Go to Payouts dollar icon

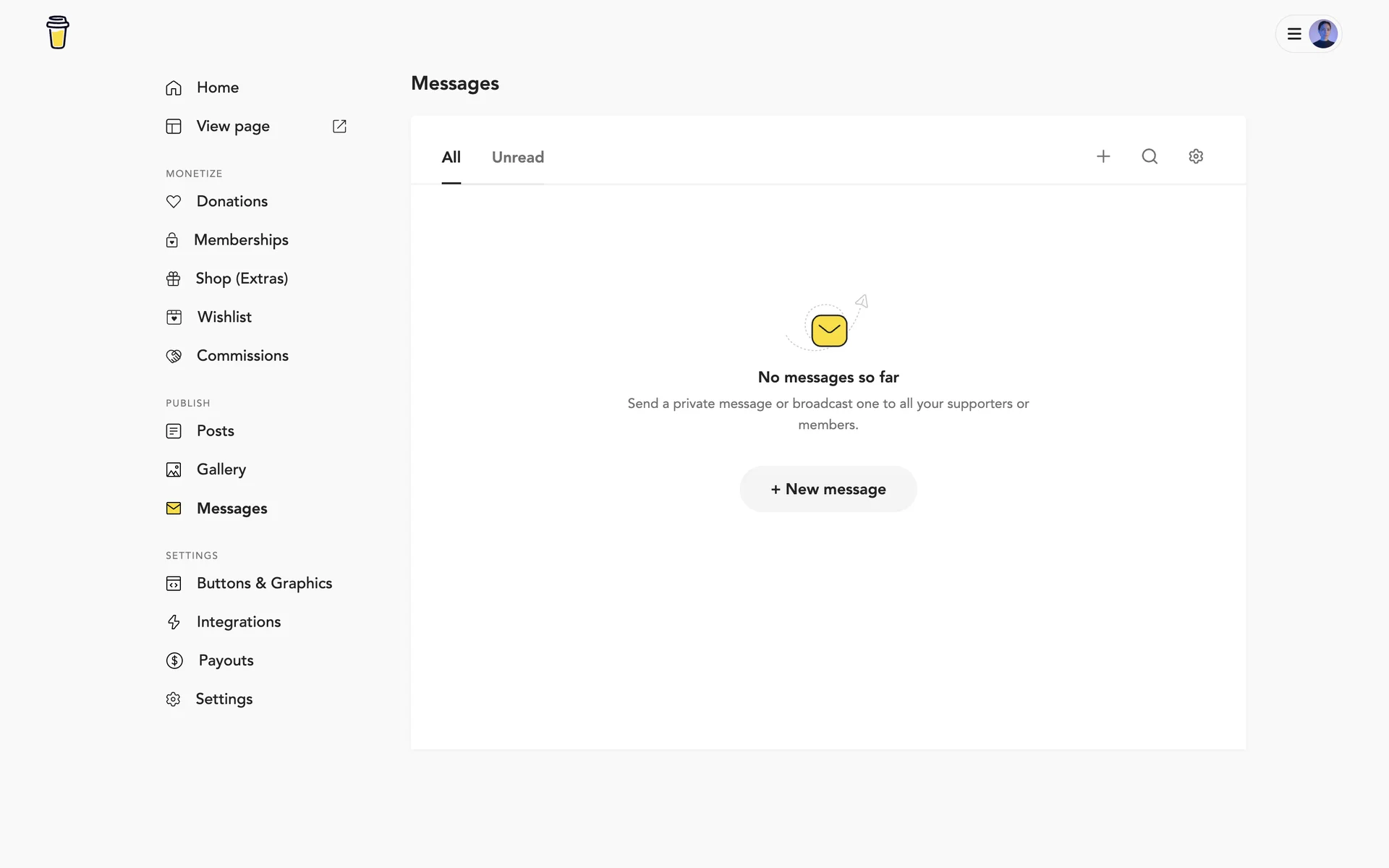pyautogui.click(x=174, y=660)
